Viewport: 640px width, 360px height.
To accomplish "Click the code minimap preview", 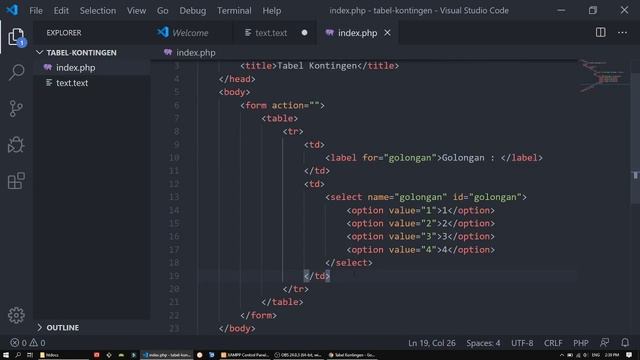I will (x=603, y=76).
